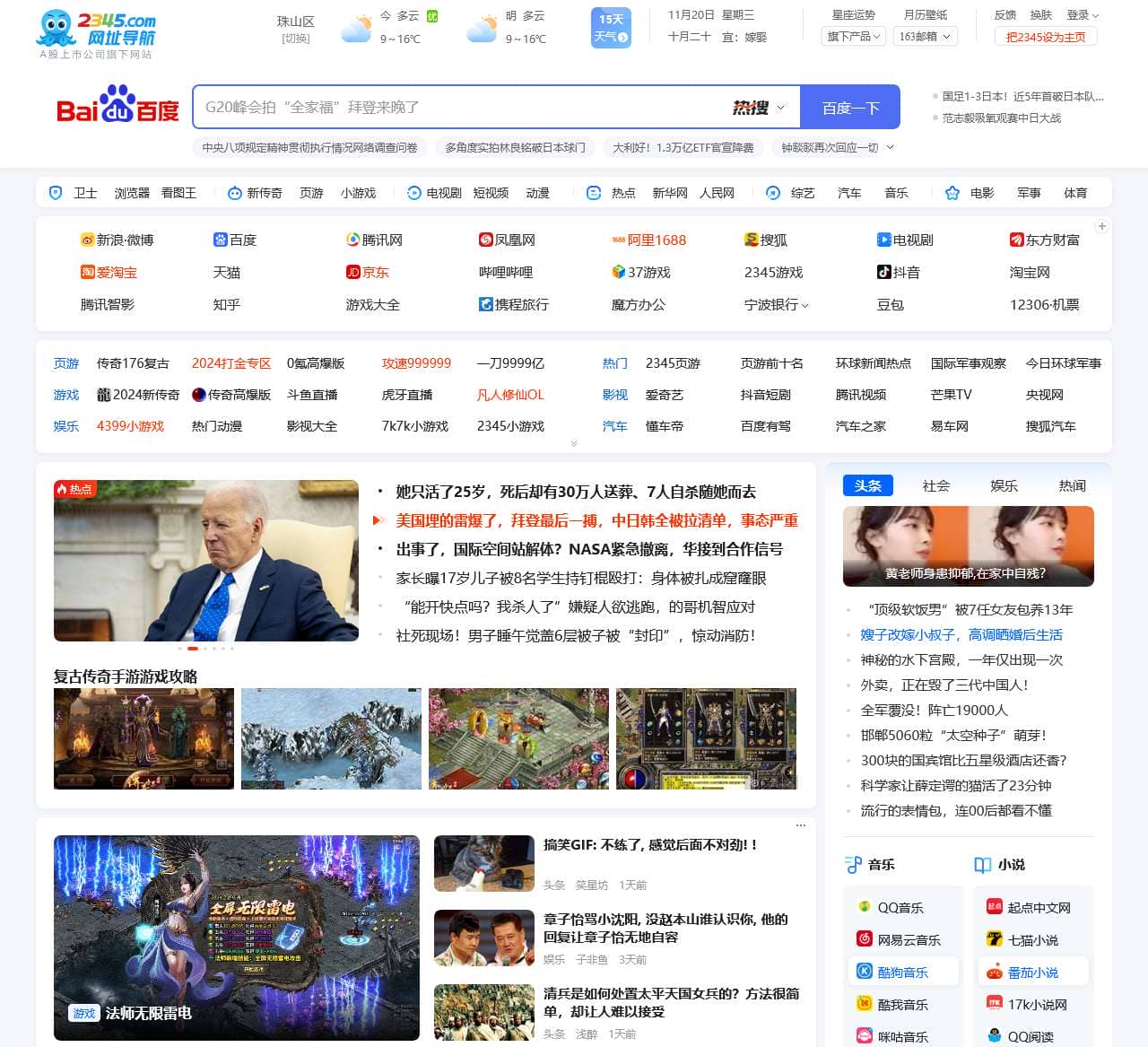Click the 酷狗音乐 icon
The height and width of the screenshot is (1047, 1148).
click(865, 972)
